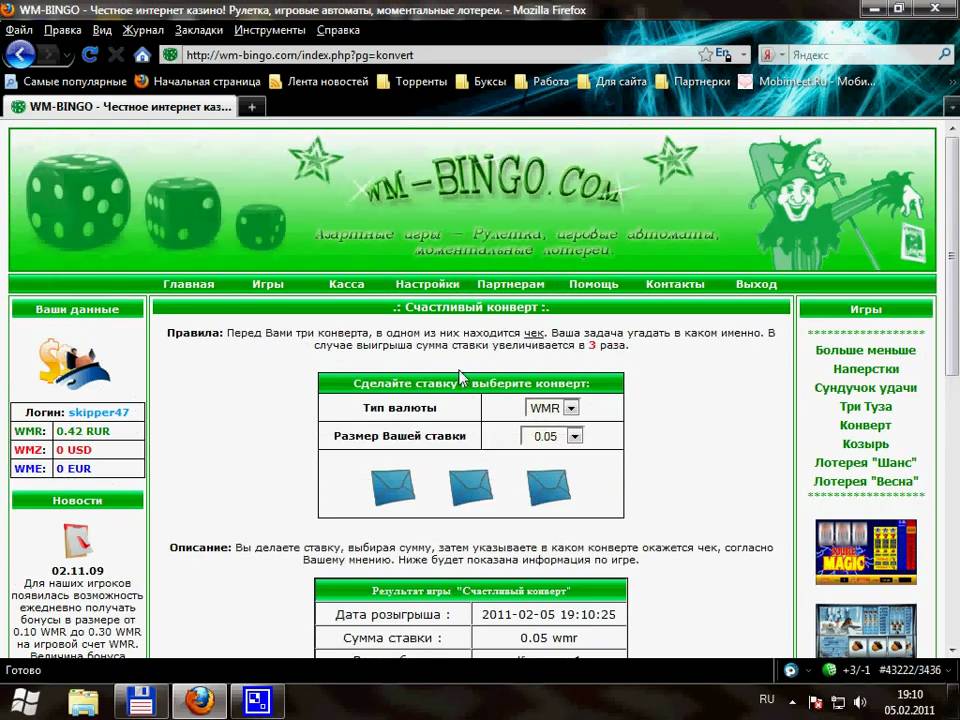Click the search magnifier in Yandex box
Screen dimensions: 960x720
click(944, 54)
